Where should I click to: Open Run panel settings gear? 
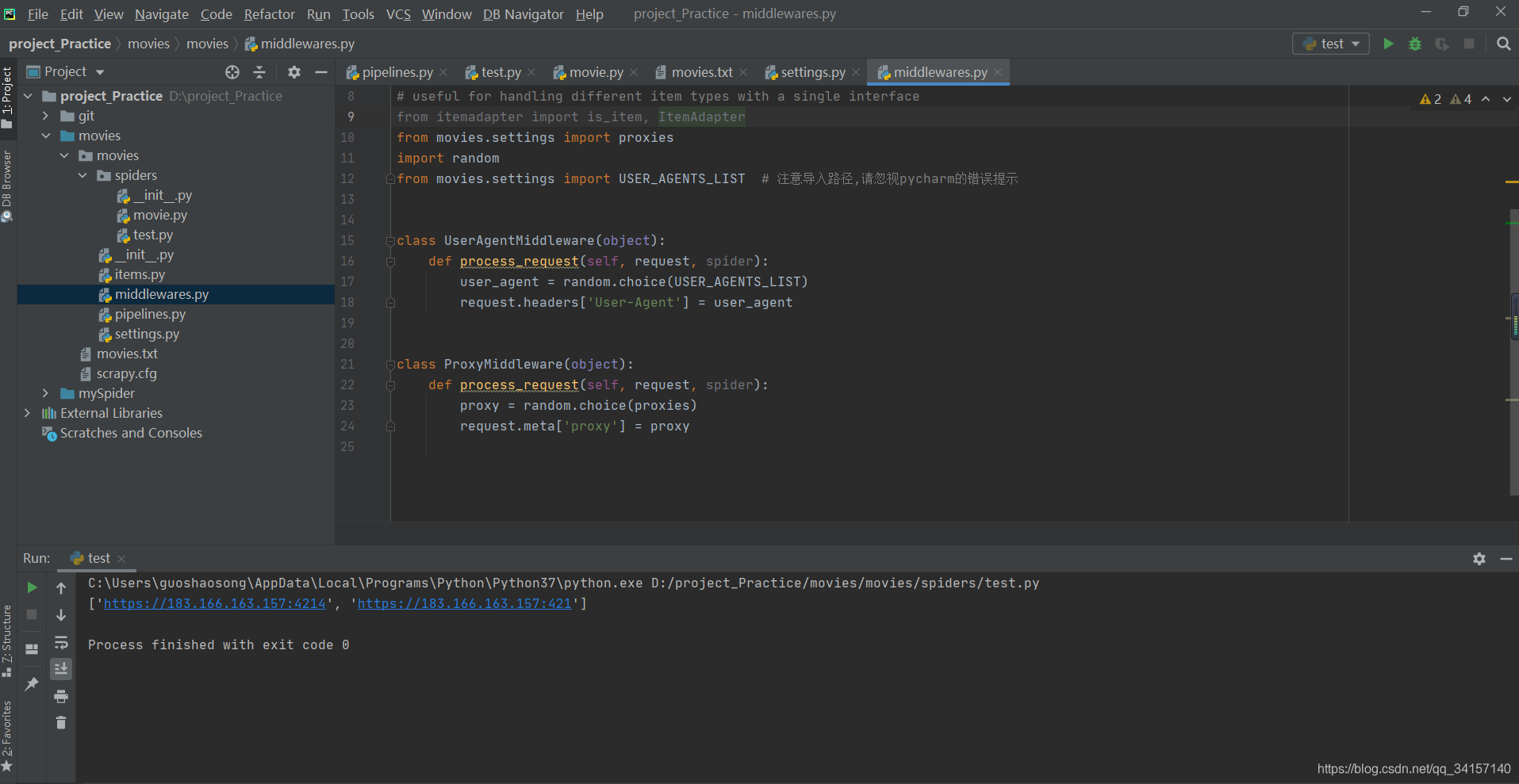[x=1479, y=559]
